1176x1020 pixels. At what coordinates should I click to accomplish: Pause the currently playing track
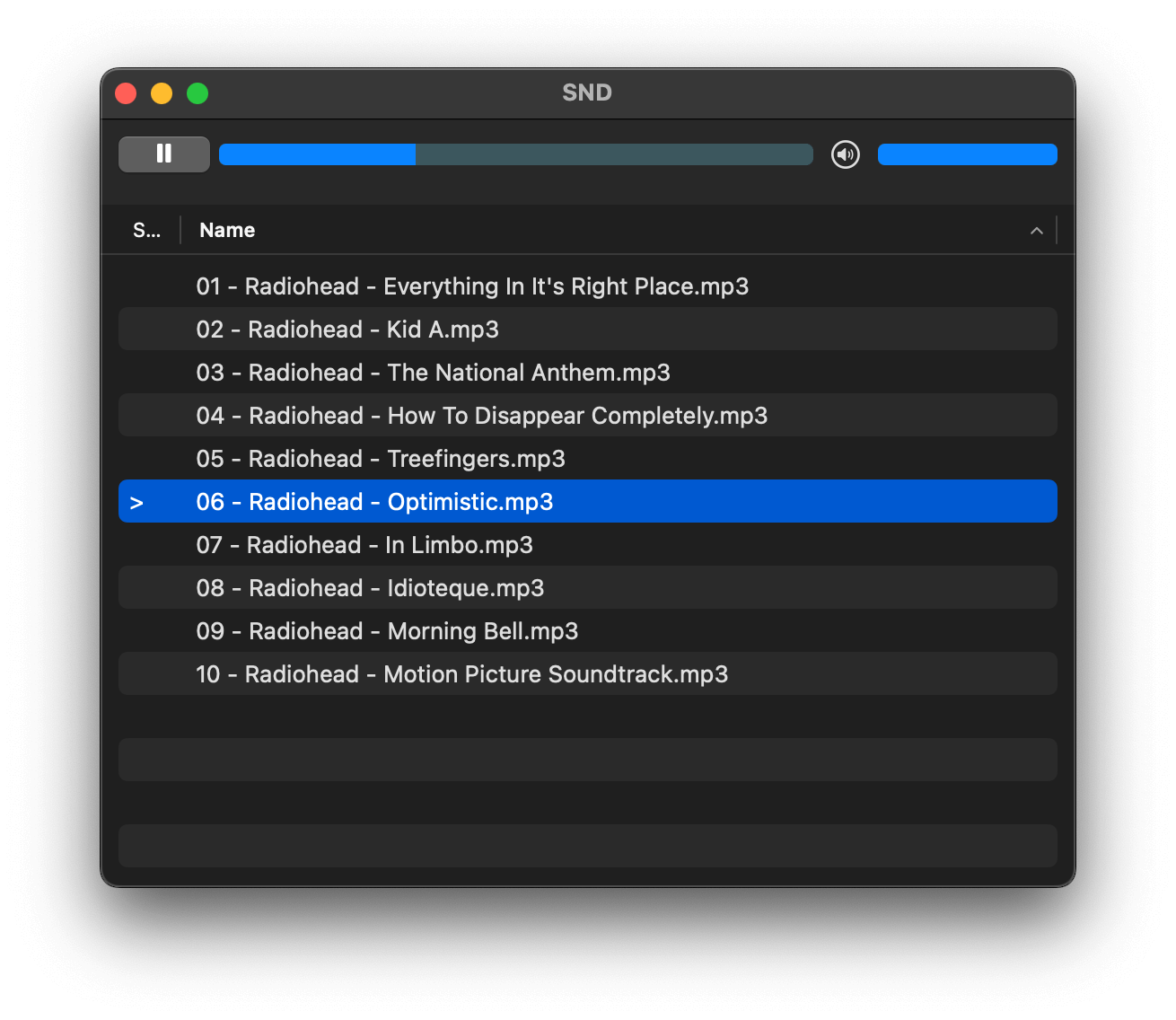(164, 154)
